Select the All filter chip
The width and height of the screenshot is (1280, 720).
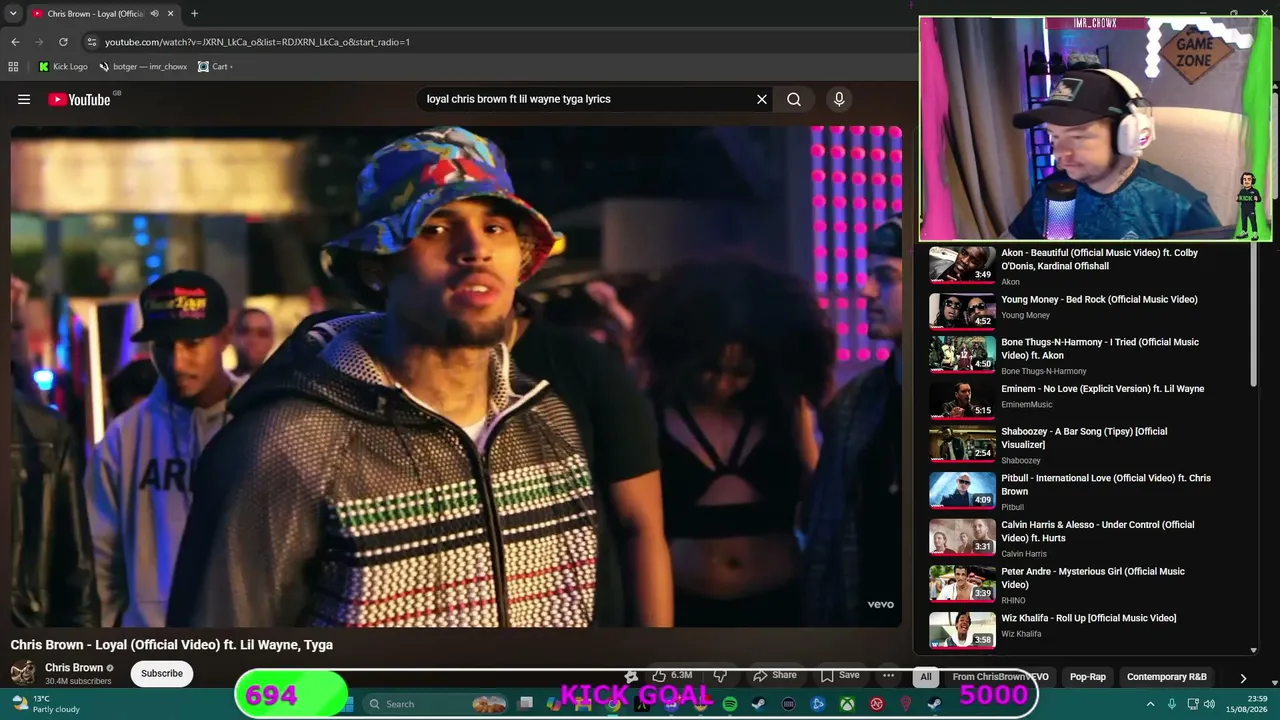pyautogui.click(x=926, y=677)
